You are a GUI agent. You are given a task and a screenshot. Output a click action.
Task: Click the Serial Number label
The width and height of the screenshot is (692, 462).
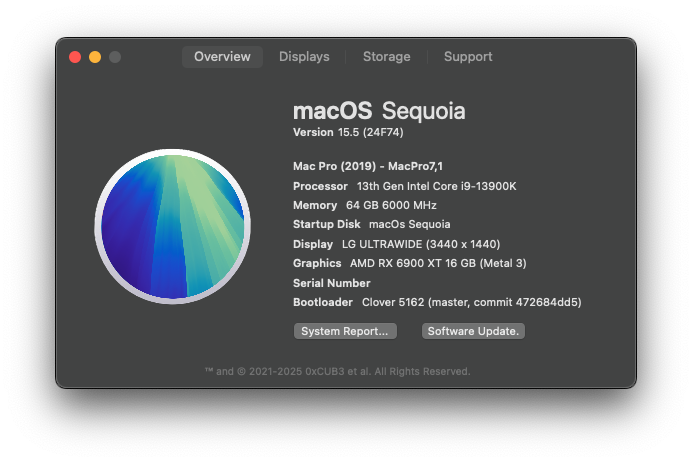tap(332, 283)
